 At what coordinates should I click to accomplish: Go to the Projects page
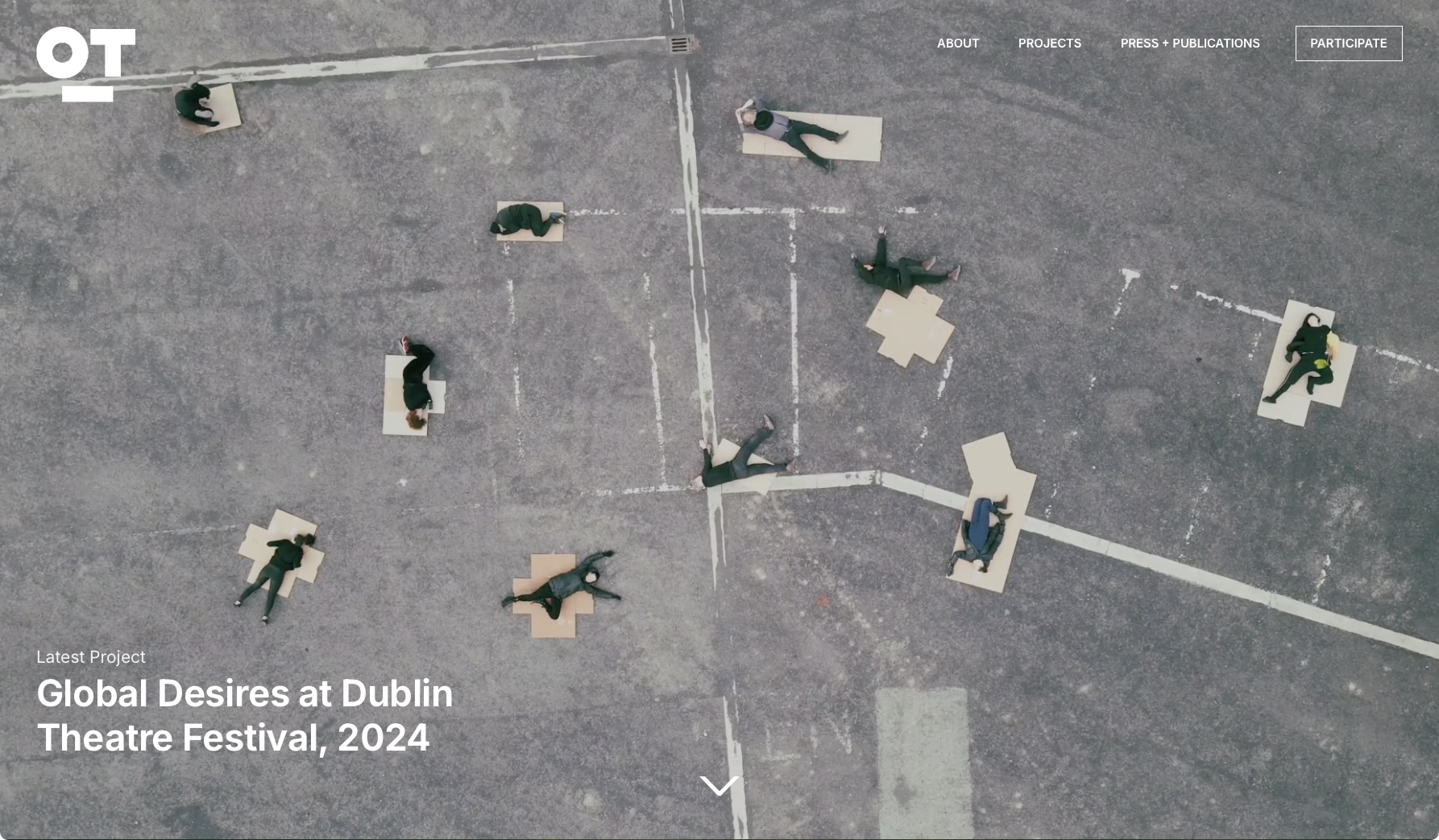pyautogui.click(x=1050, y=43)
